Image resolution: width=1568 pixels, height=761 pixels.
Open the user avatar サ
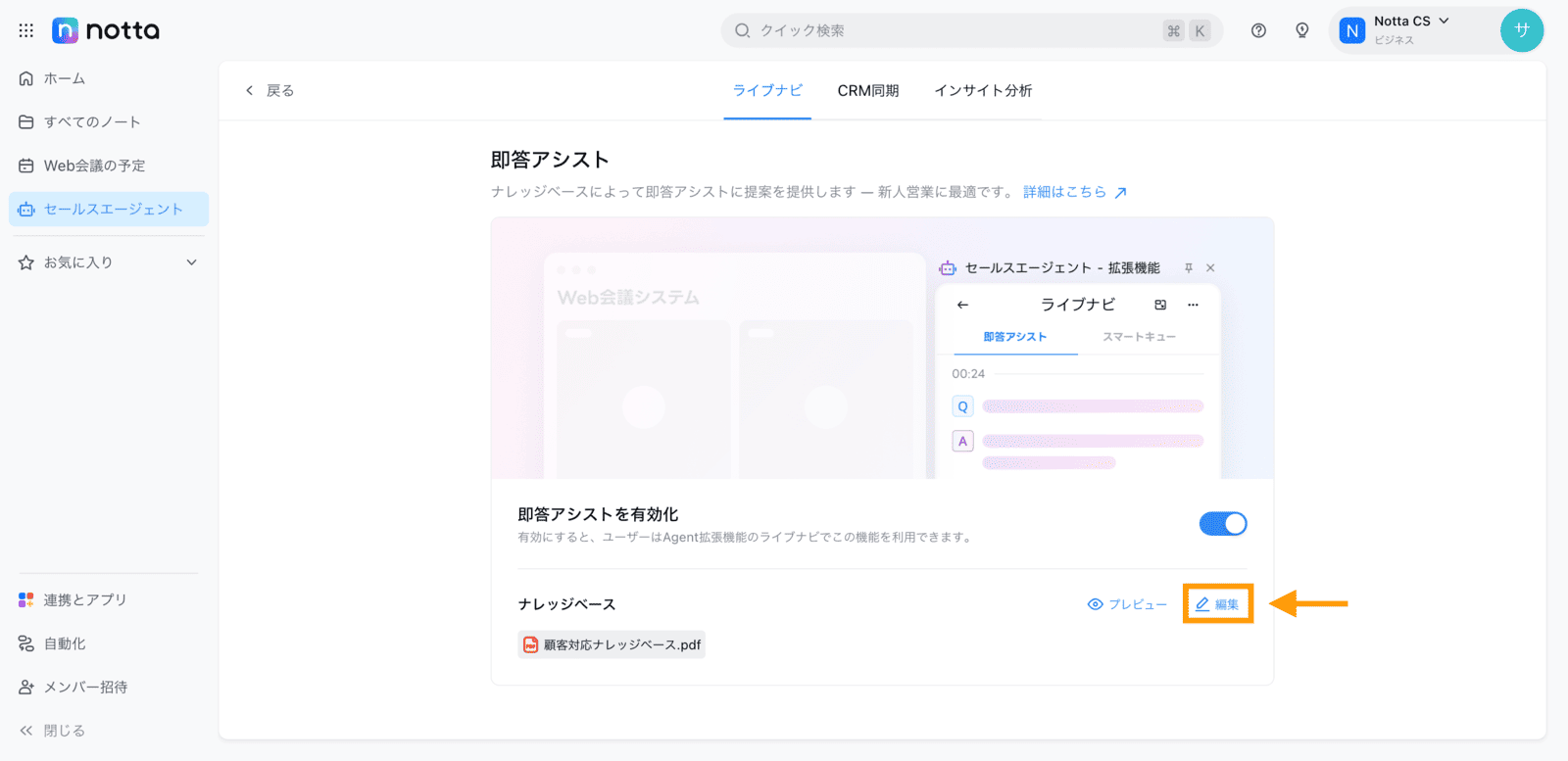pyautogui.click(x=1522, y=30)
